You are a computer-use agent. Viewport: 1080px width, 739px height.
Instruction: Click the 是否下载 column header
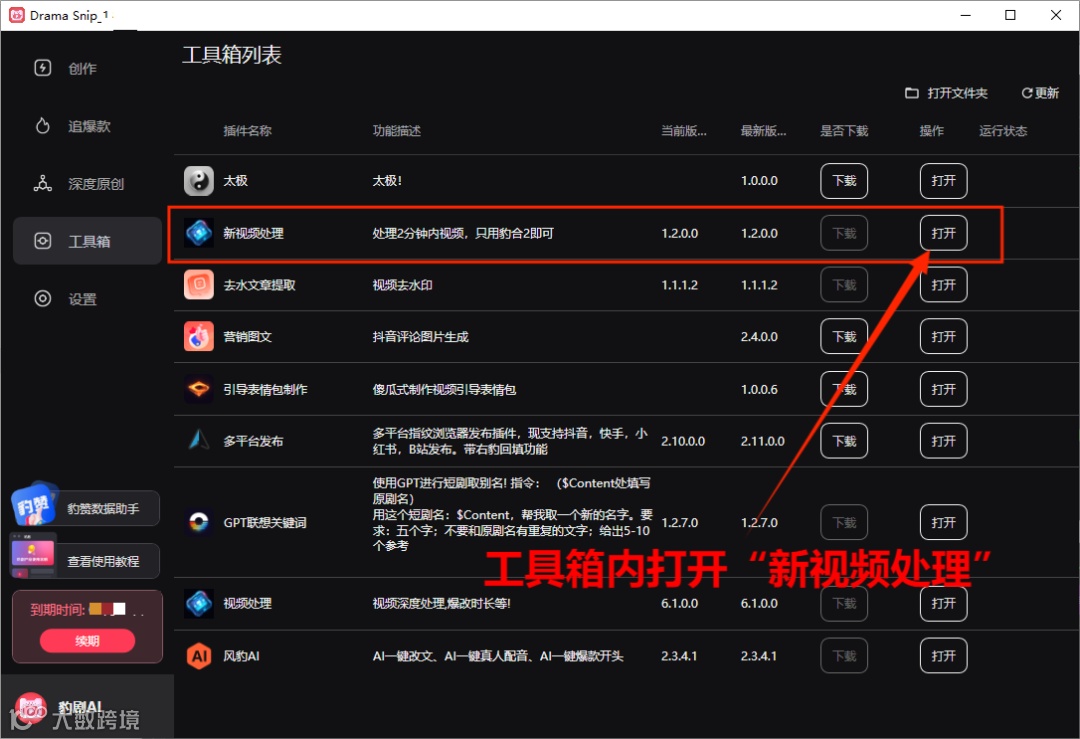(x=844, y=131)
